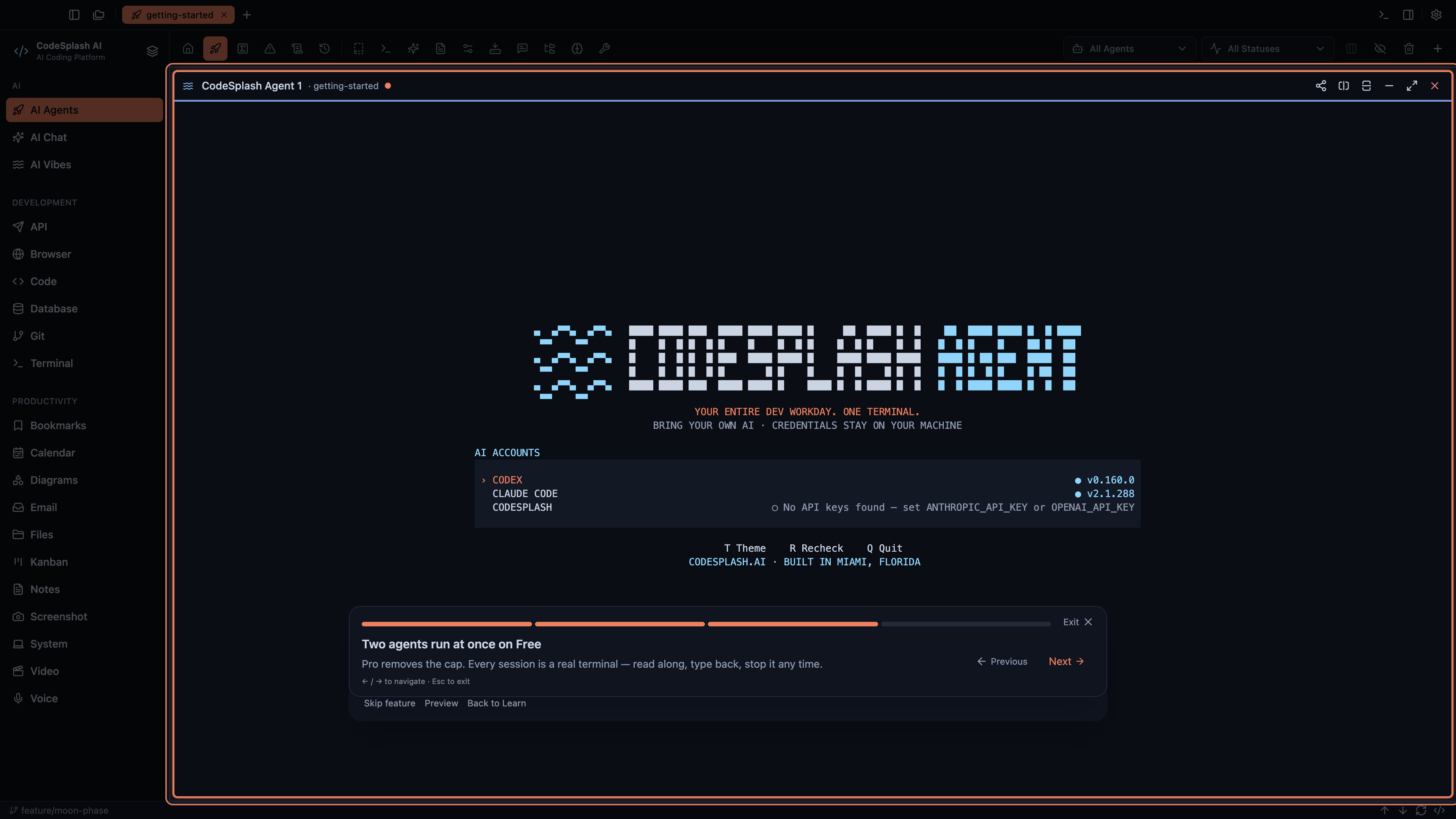Toggle the left sidebar panel icon
1456x819 pixels.
(74, 15)
